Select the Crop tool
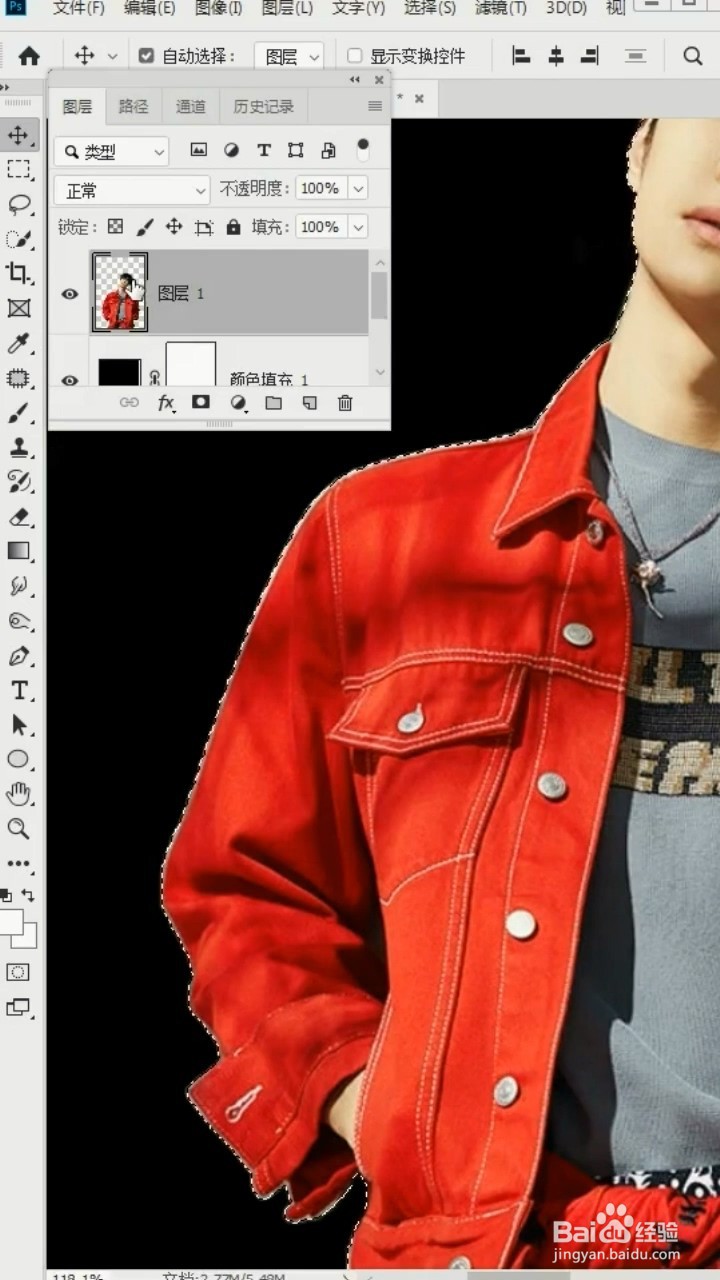 pos(19,273)
